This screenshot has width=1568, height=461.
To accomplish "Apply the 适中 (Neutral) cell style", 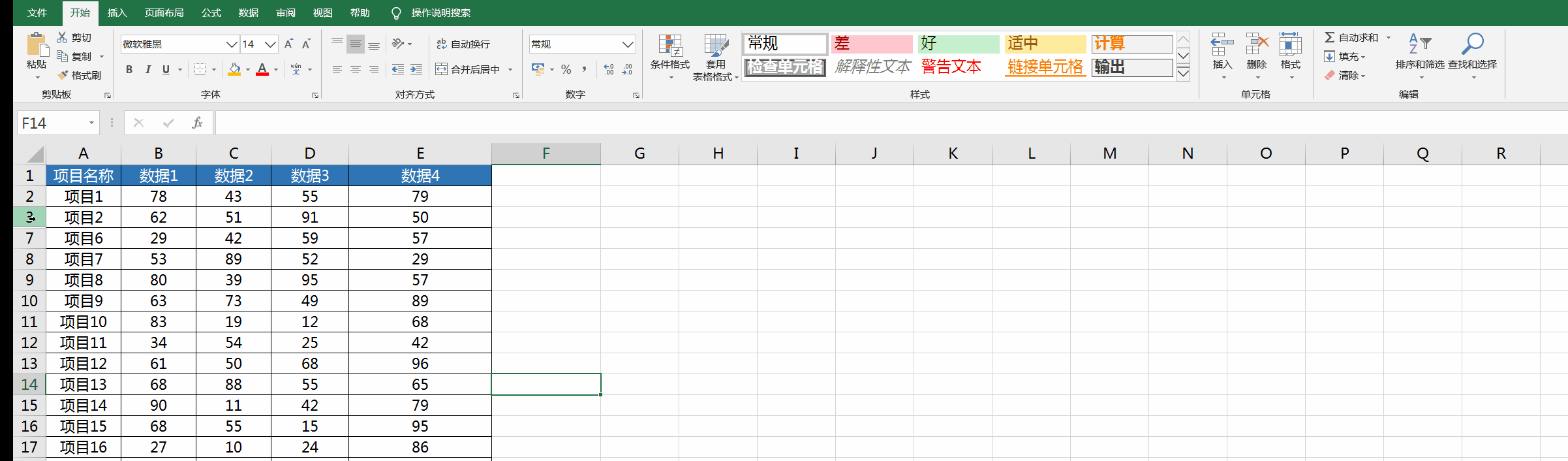I will point(1045,44).
